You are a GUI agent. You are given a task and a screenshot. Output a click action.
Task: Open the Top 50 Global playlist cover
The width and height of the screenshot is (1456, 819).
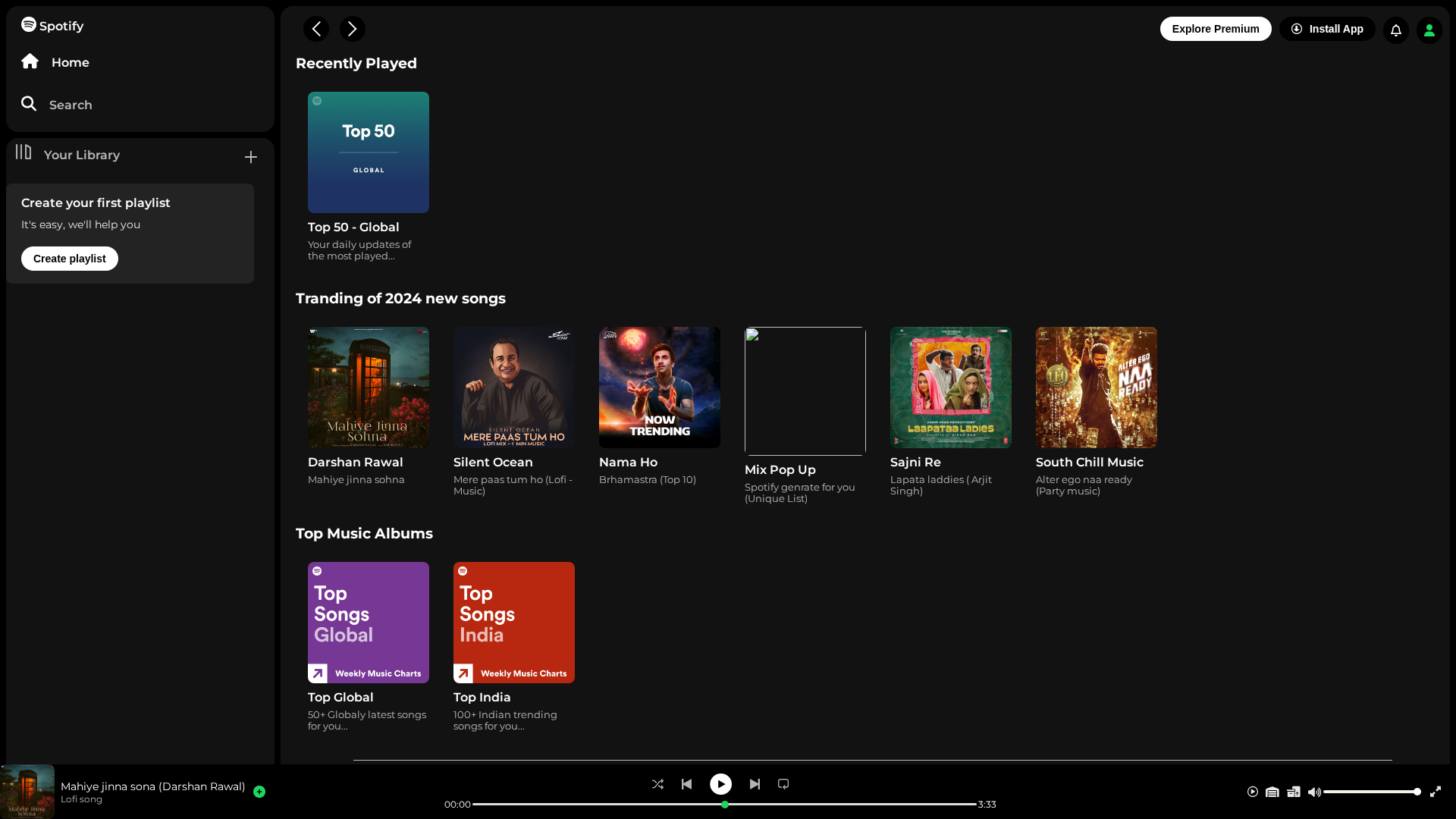point(369,152)
